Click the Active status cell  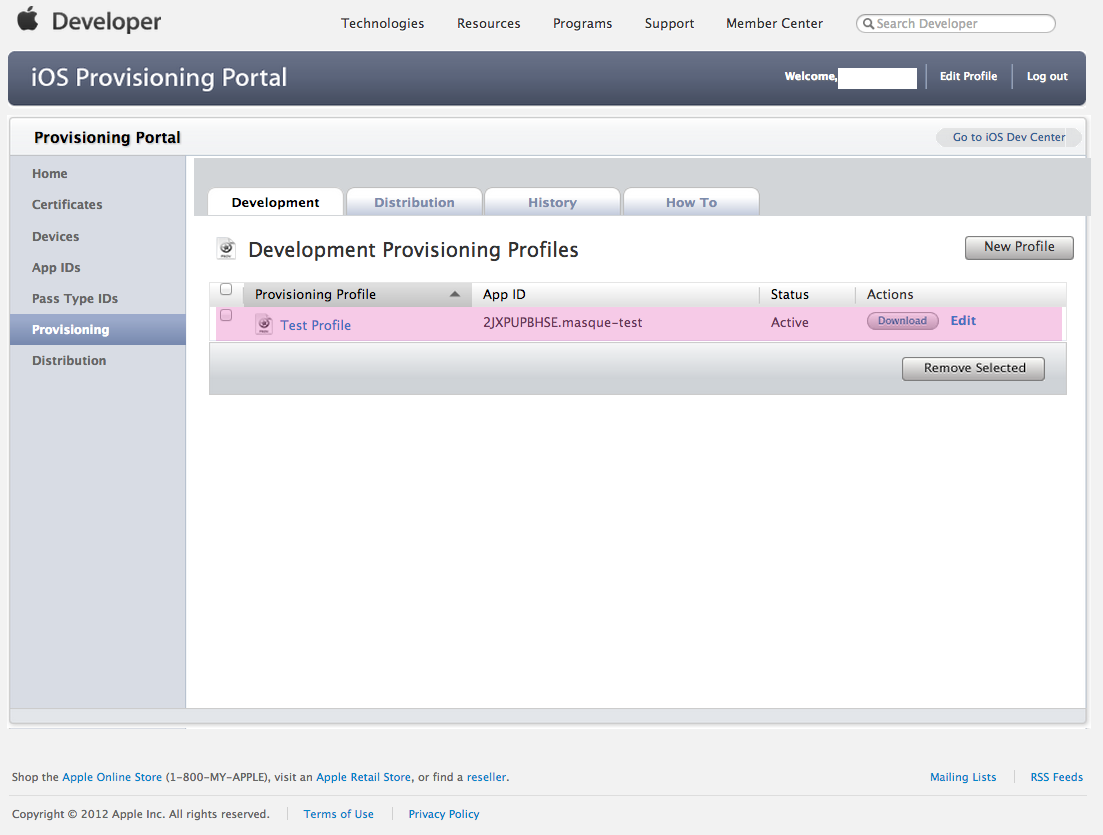(x=789, y=322)
